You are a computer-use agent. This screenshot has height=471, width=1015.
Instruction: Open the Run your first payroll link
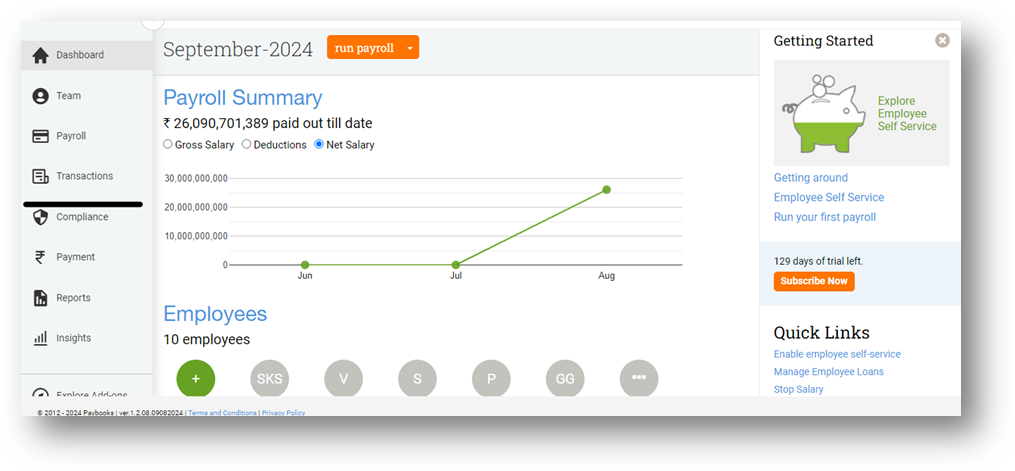tap(825, 217)
